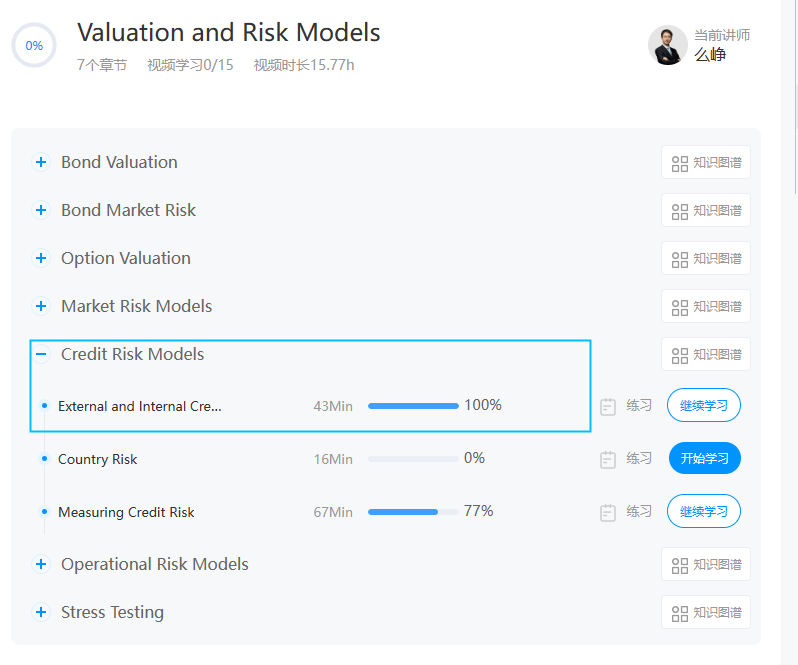
Task: Expand the Stress Testing chapter
Action: click(x=41, y=612)
